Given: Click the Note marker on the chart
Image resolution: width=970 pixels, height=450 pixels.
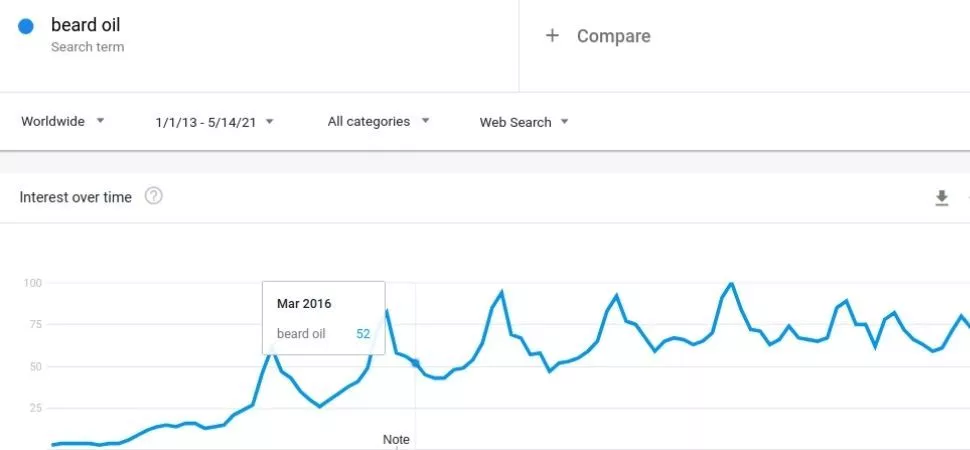Looking at the screenshot, I should (x=396, y=439).
